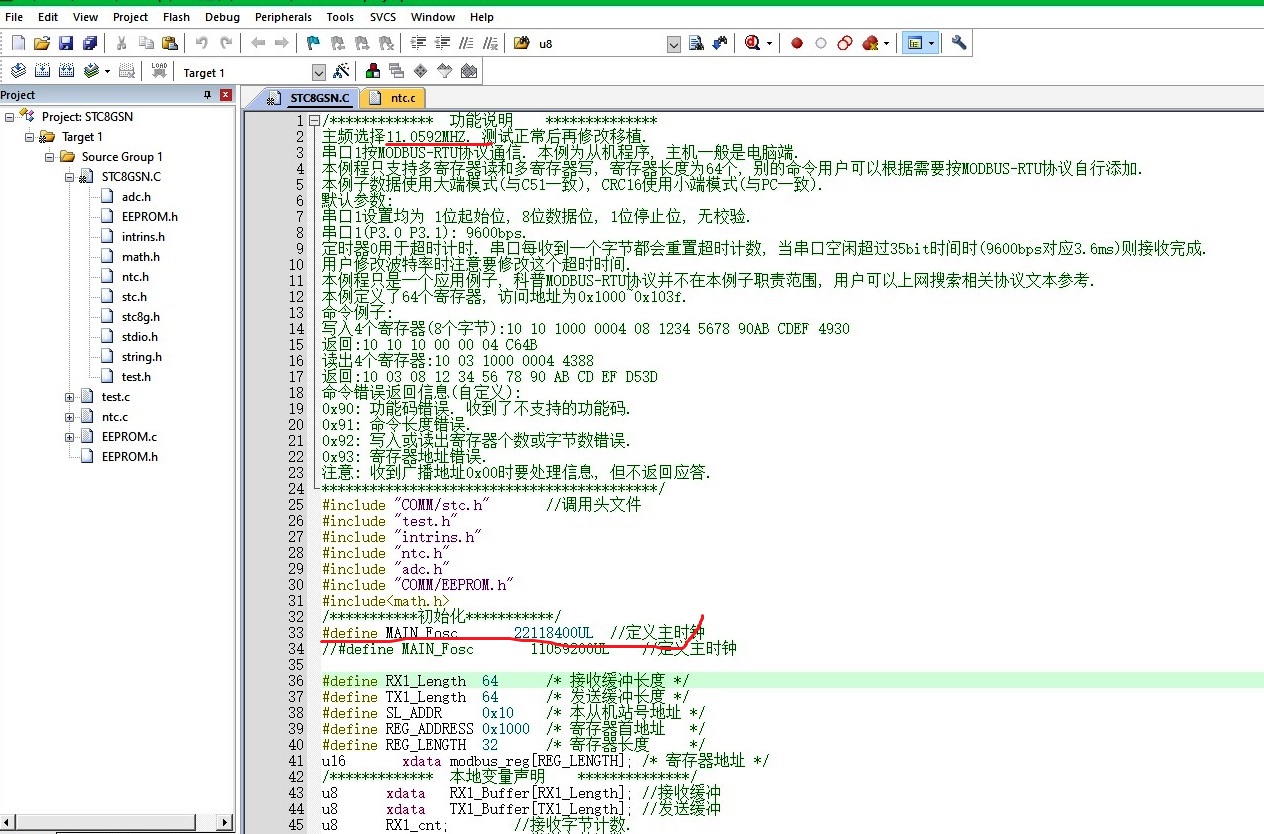Navigate forwards with the right arrow icon
Screen dimensions: 1264x834
click(x=282, y=43)
